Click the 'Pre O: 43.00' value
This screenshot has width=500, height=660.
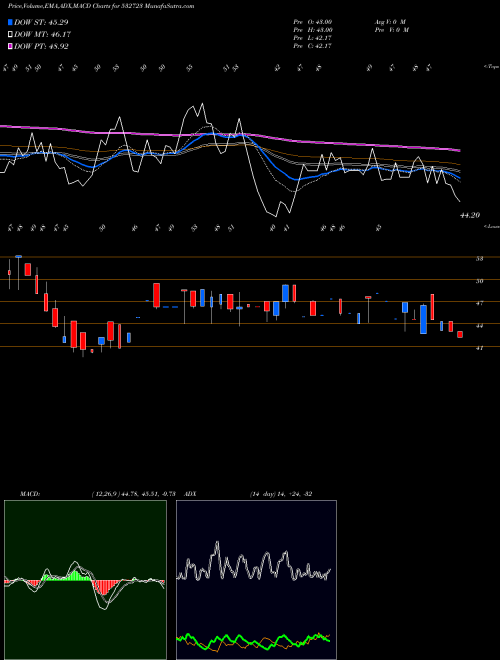[x=313, y=22]
